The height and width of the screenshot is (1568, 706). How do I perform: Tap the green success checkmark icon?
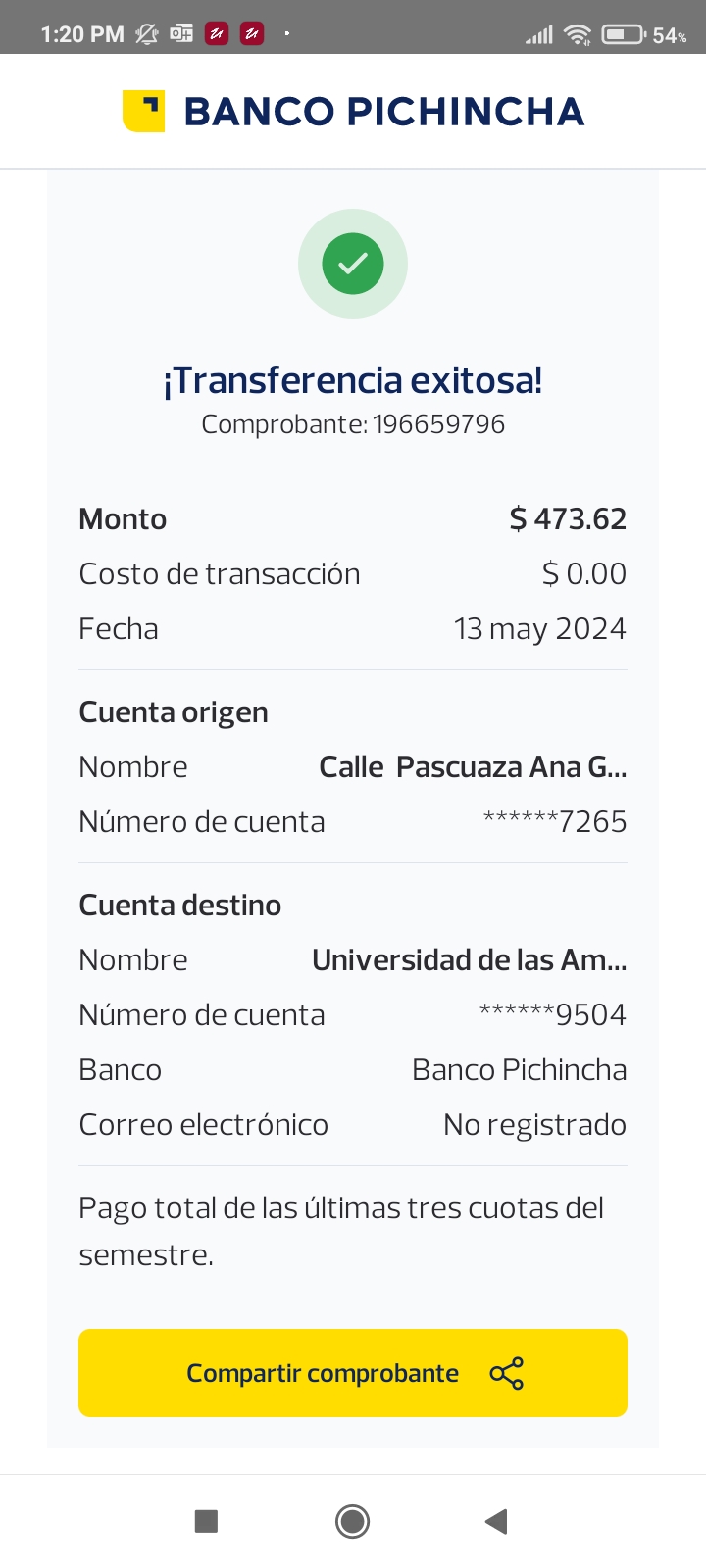(x=353, y=264)
